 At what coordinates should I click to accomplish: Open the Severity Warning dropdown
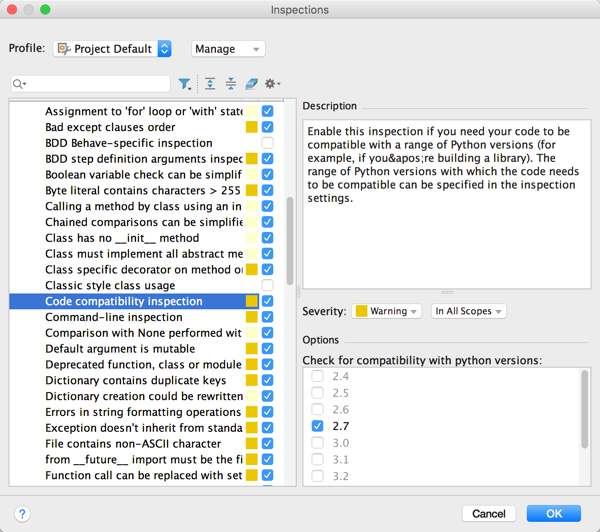click(x=387, y=311)
